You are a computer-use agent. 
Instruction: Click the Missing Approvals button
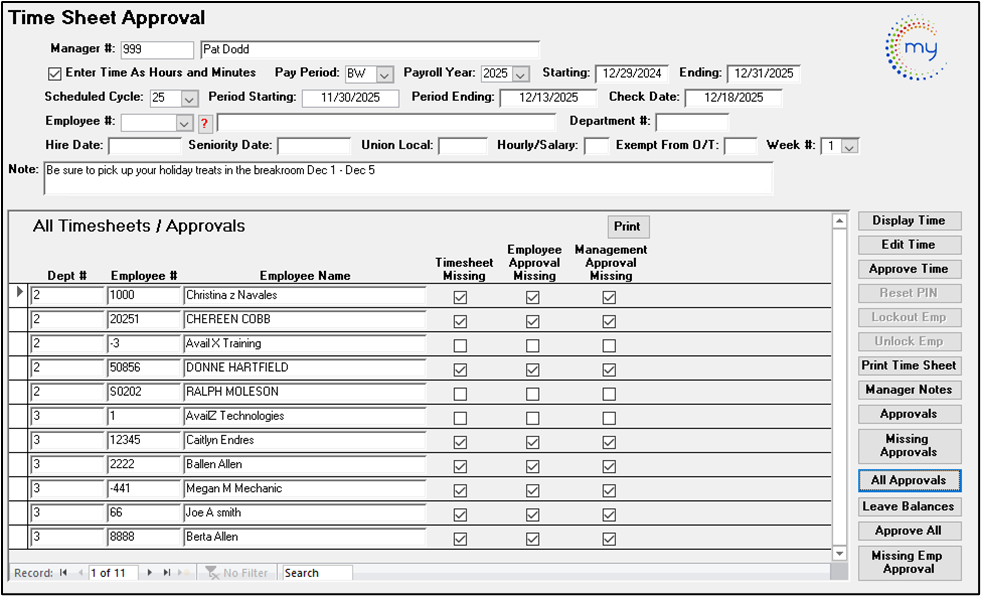coord(908,446)
